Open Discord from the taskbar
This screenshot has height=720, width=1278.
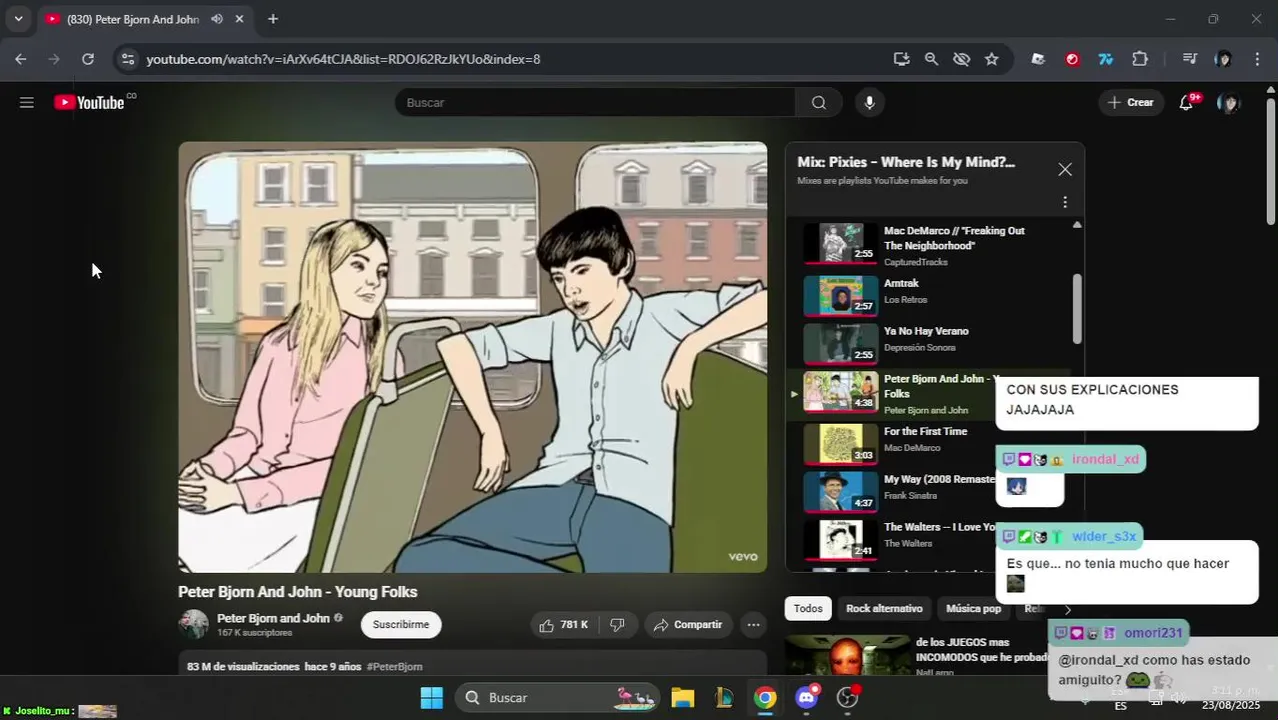pyautogui.click(x=807, y=697)
